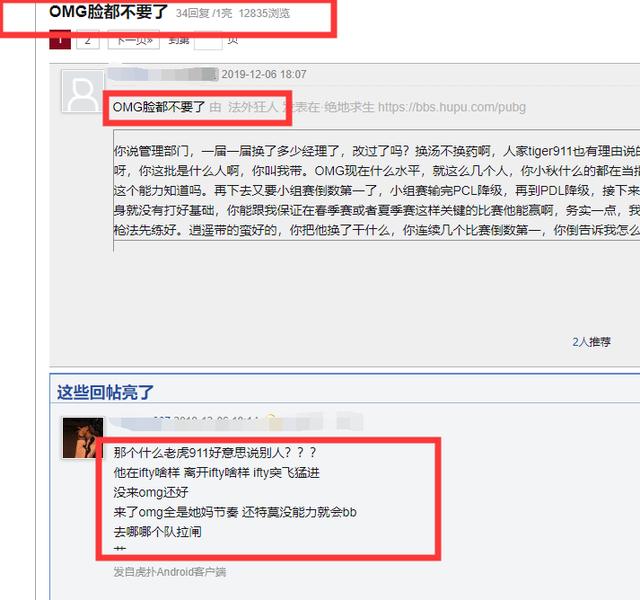Click the 2人推荐 recommend link
This screenshot has width=640, height=600.
(x=591, y=342)
